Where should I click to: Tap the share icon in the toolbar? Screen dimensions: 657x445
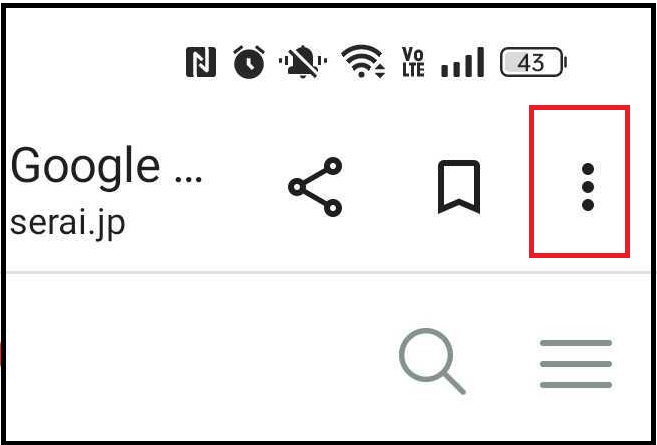(315, 187)
